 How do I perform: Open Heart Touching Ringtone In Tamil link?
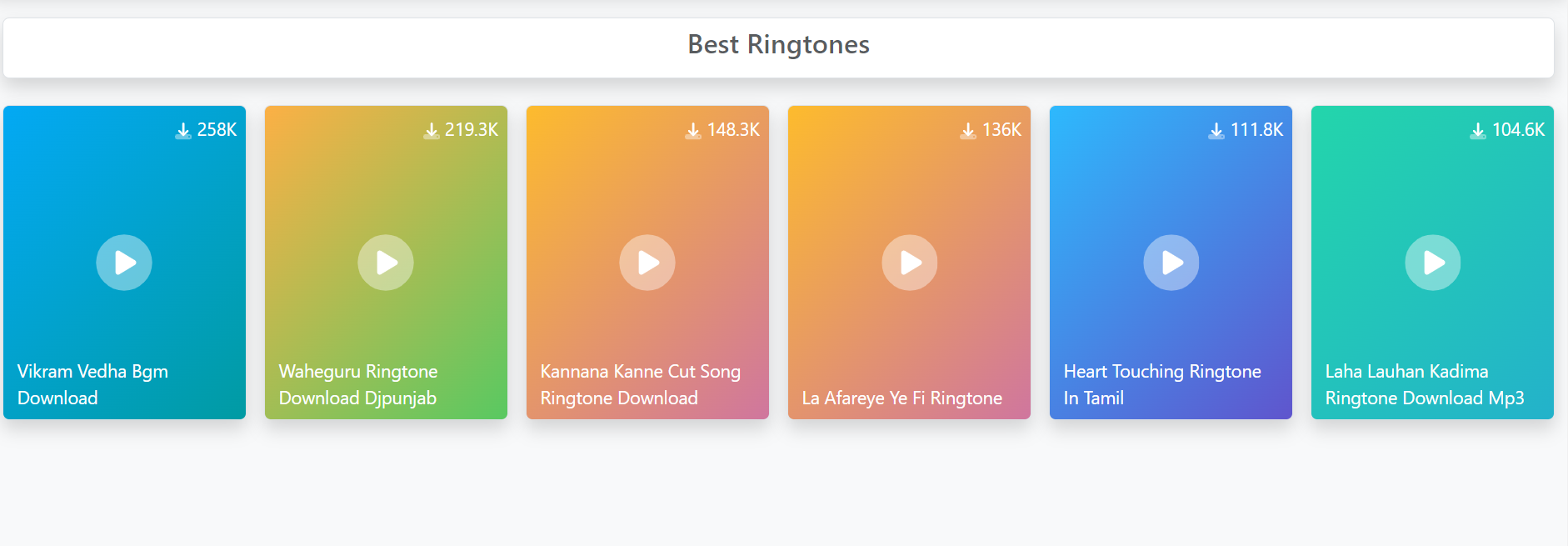click(1161, 384)
